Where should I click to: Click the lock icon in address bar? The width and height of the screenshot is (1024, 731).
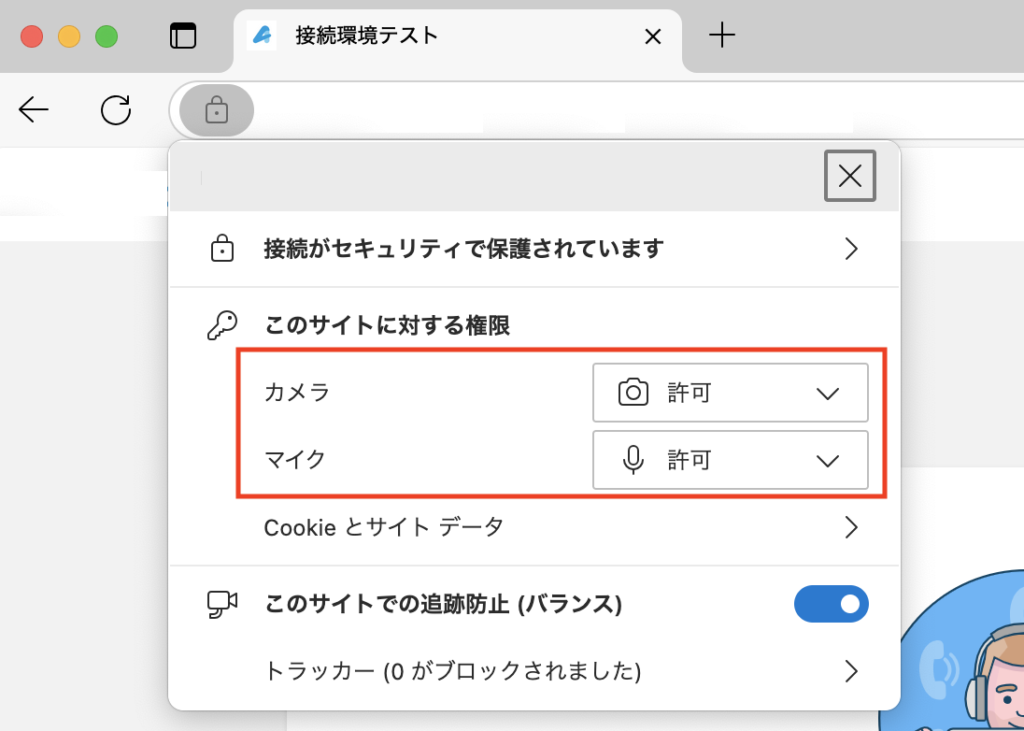(x=216, y=110)
